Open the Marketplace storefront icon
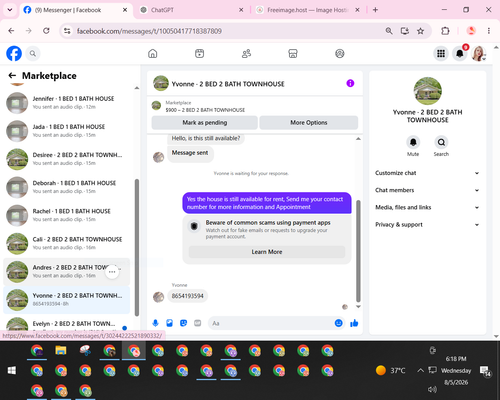The width and height of the screenshot is (500, 400). (293, 53)
